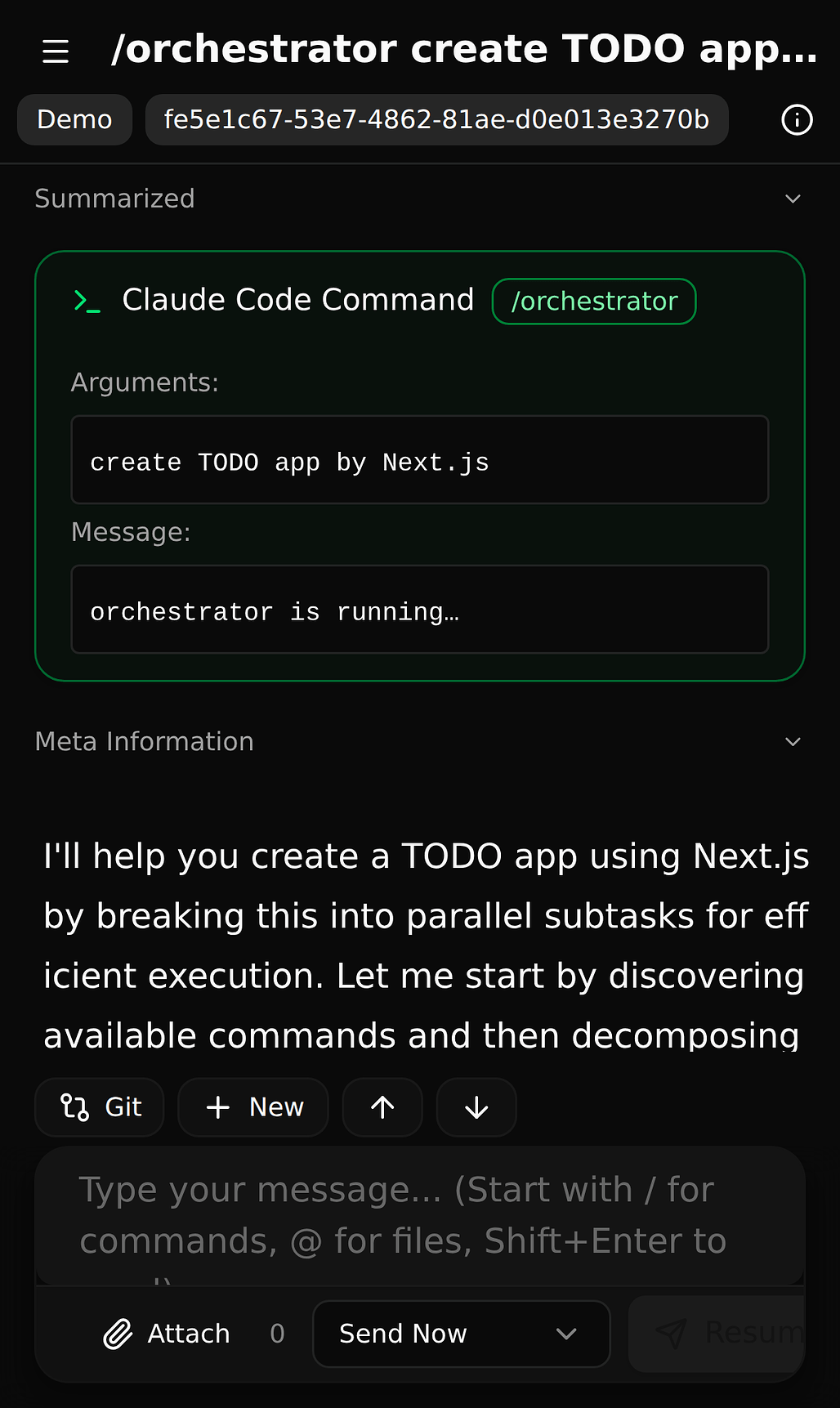Click the terminal prompt icon
The image size is (840, 1408).
87,301
